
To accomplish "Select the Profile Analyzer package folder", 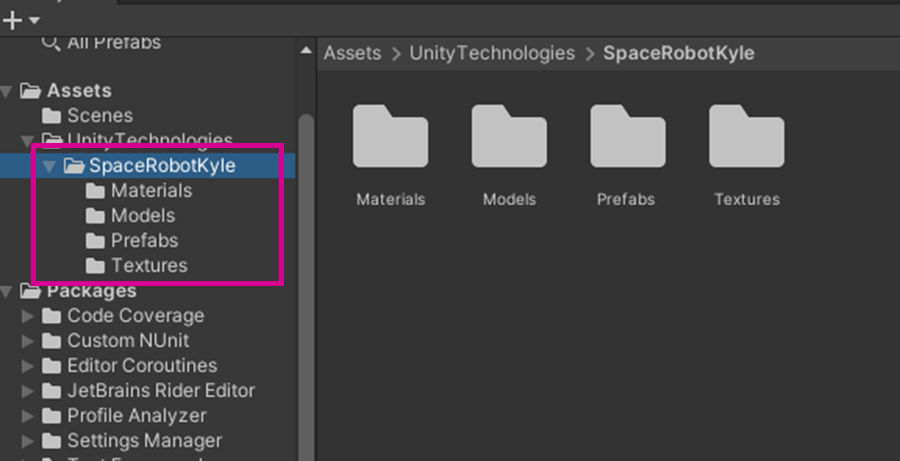I will point(136,415).
